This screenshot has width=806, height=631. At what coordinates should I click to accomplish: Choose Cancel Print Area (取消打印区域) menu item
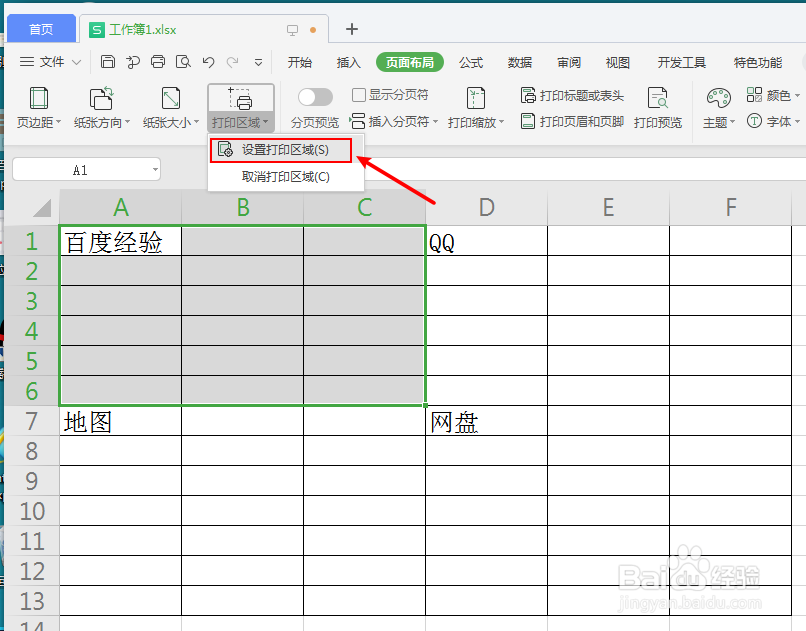tap(285, 177)
